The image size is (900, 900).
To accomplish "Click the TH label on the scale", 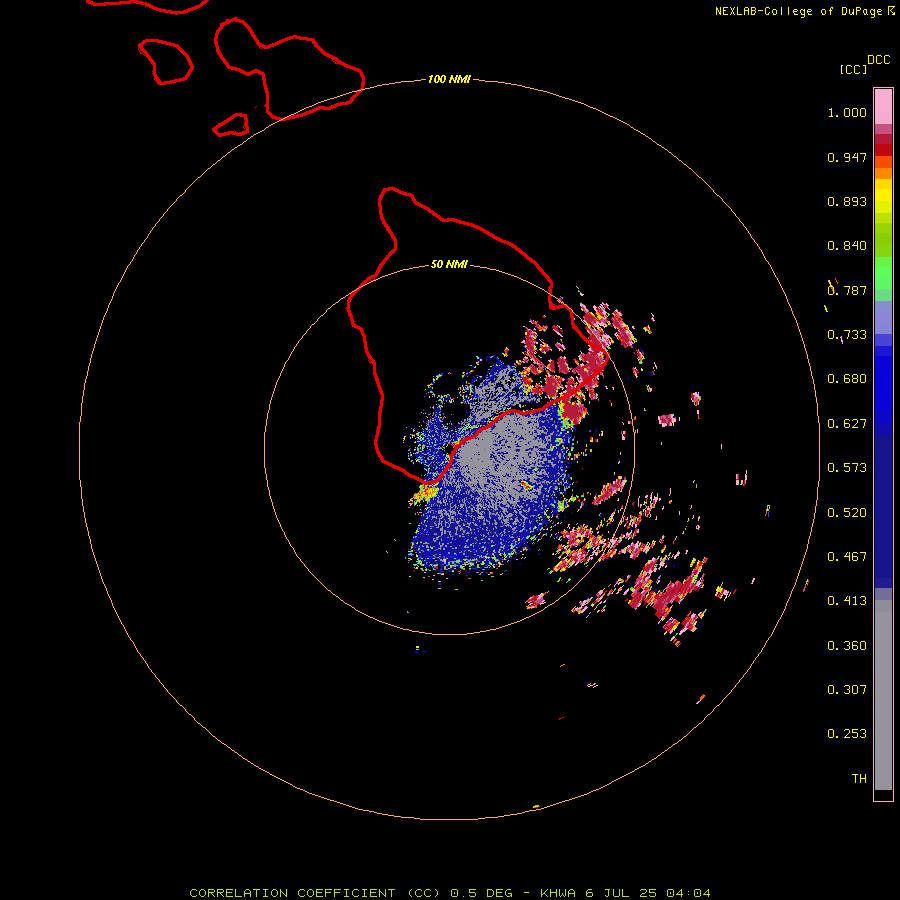I will point(859,779).
